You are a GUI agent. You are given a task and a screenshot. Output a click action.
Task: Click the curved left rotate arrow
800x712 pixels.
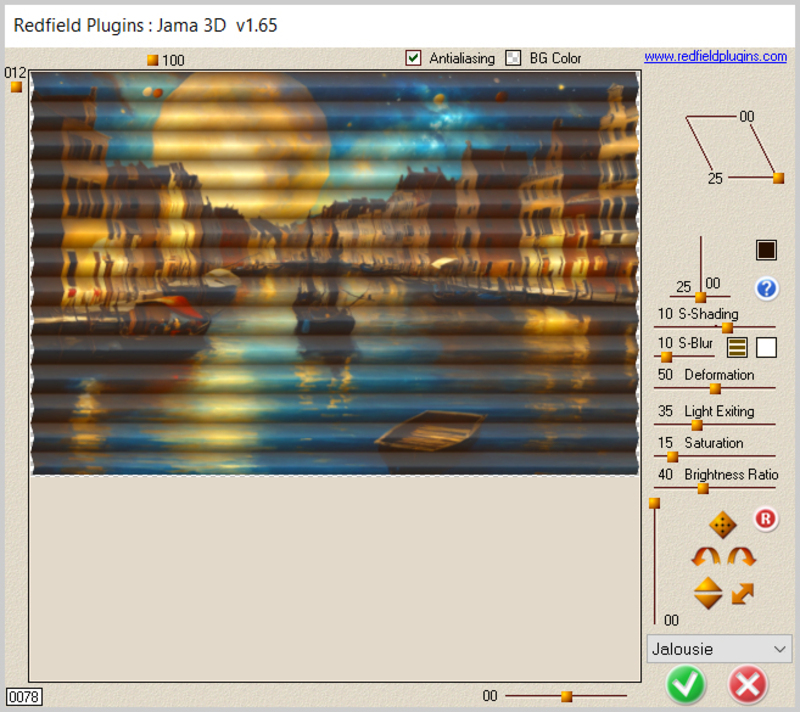(706, 557)
